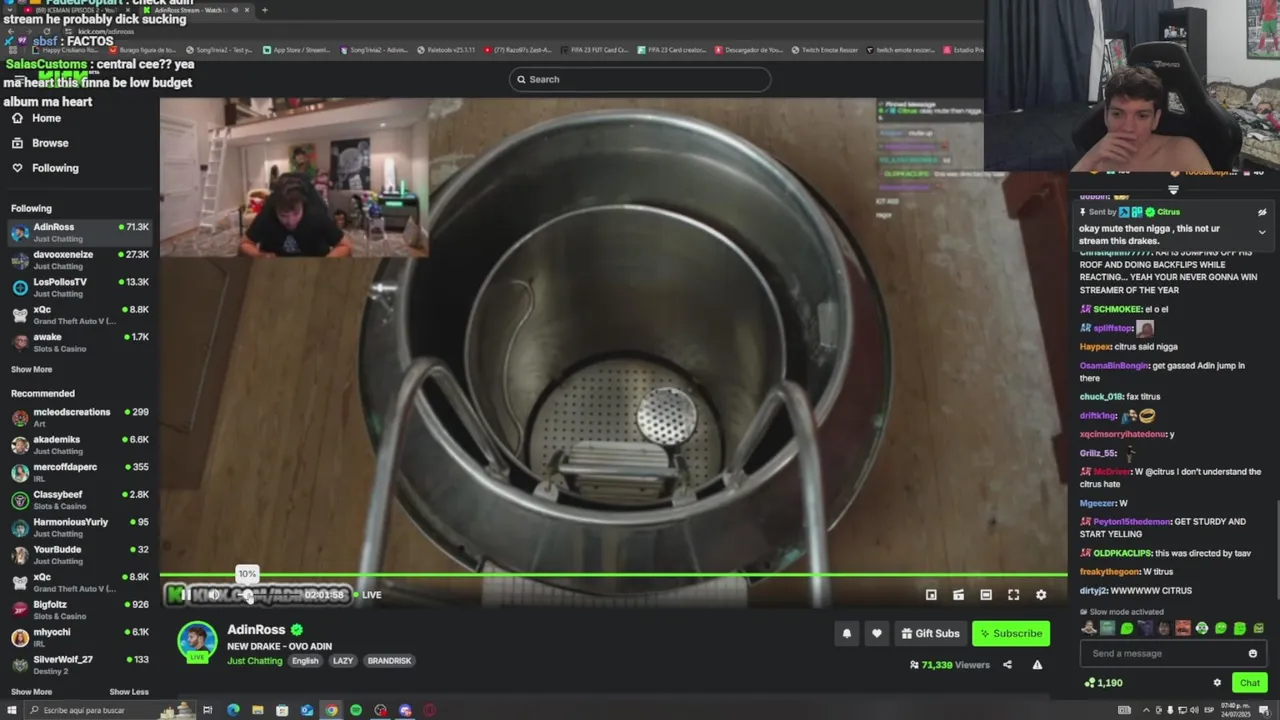Open YourBudde recommended channel
Image resolution: width=1280 pixels, height=720 pixels.
pos(79,554)
